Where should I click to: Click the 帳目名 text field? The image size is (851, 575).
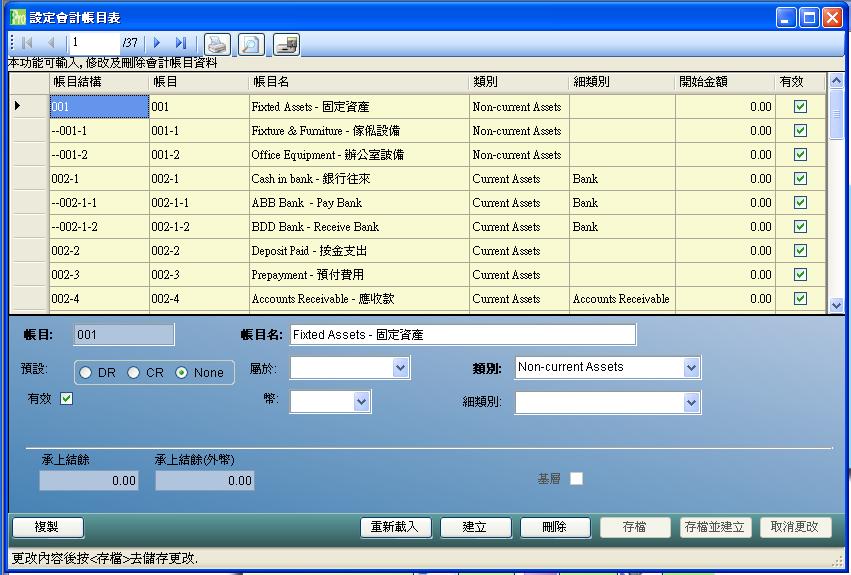pos(462,335)
